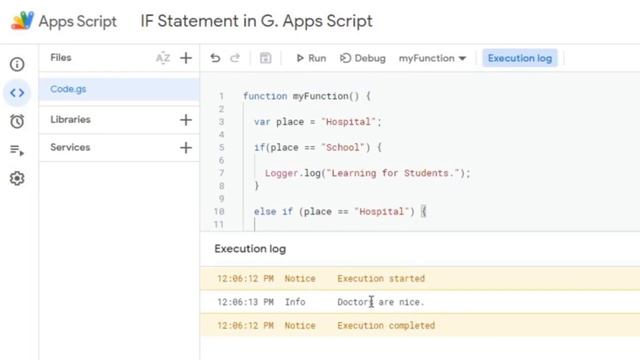Open the Code.gs file
The width and height of the screenshot is (640, 360).
click(119, 89)
